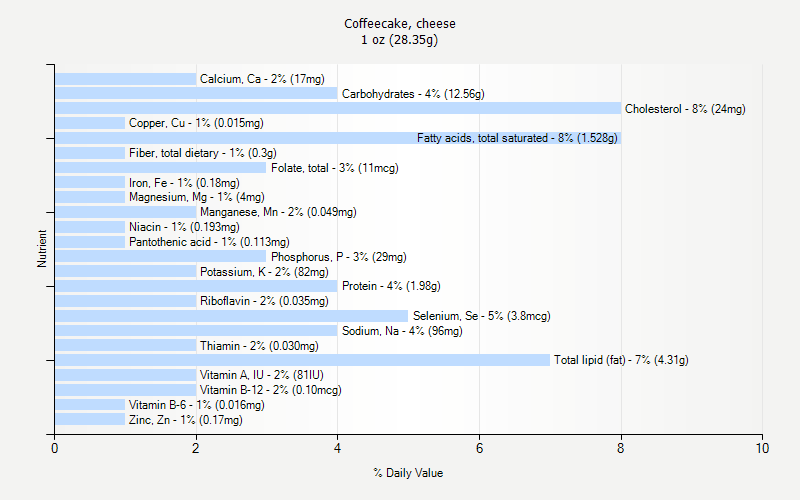Select the 'Niacin - 1% (0.193mg)' label
This screenshot has height=500, width=800.
pos(184,227)
